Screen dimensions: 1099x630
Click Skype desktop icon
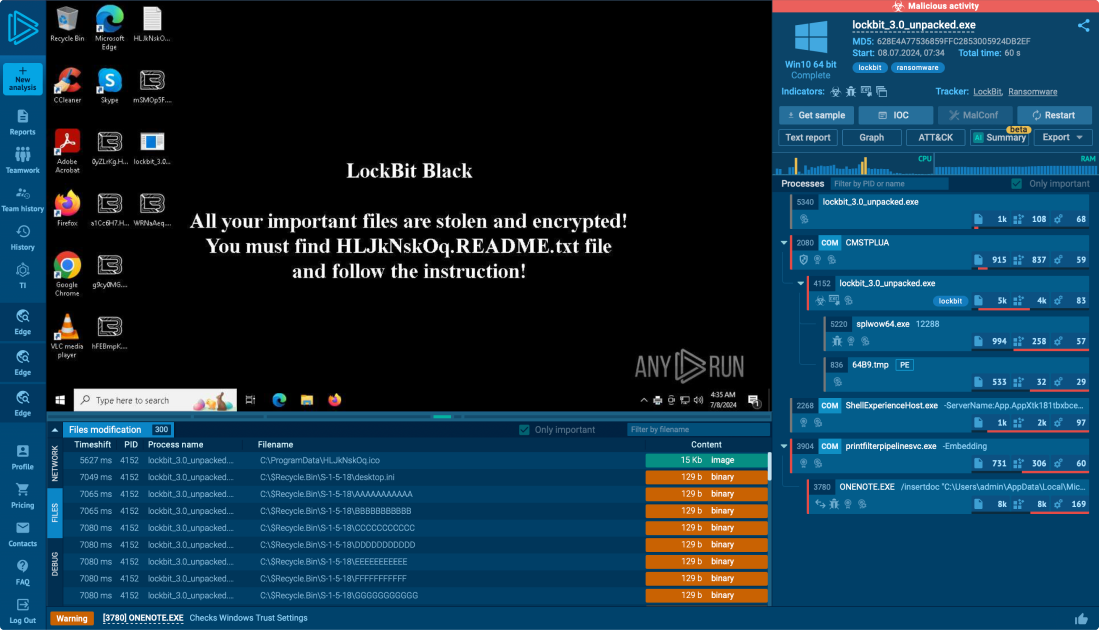[x=109, y=85]
